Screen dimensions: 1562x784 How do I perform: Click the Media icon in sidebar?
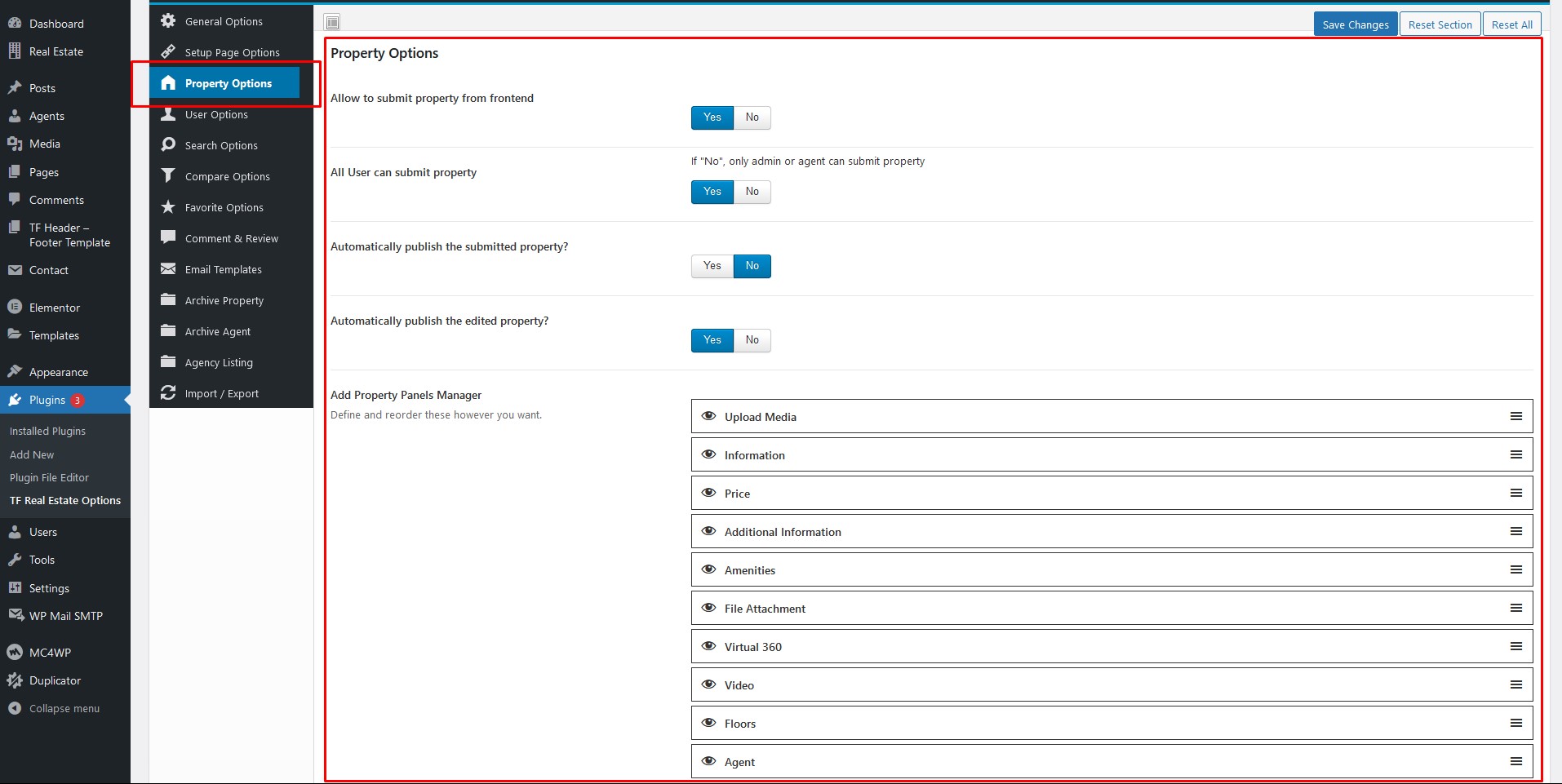pos(15,144)
